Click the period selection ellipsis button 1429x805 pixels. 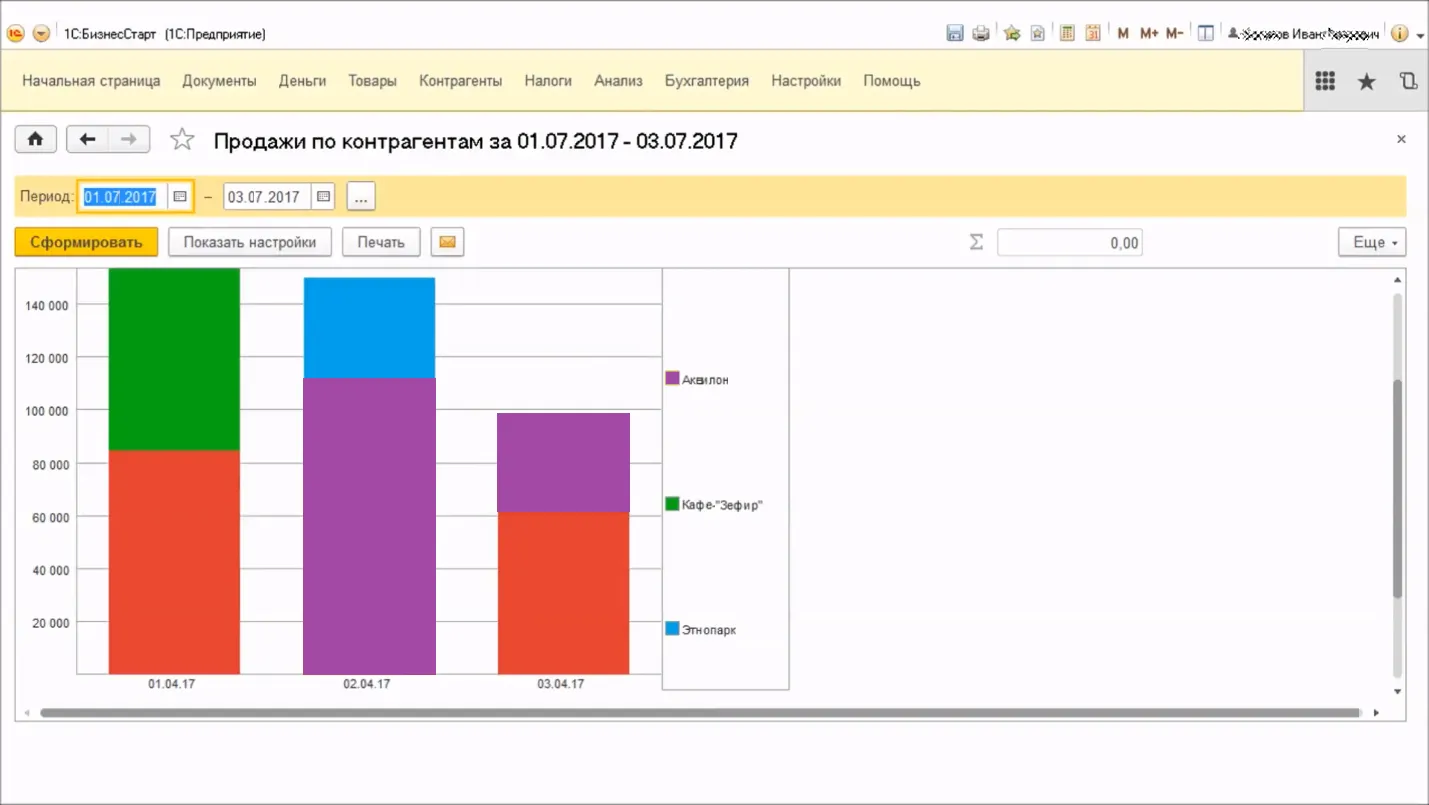coord(361,197)
